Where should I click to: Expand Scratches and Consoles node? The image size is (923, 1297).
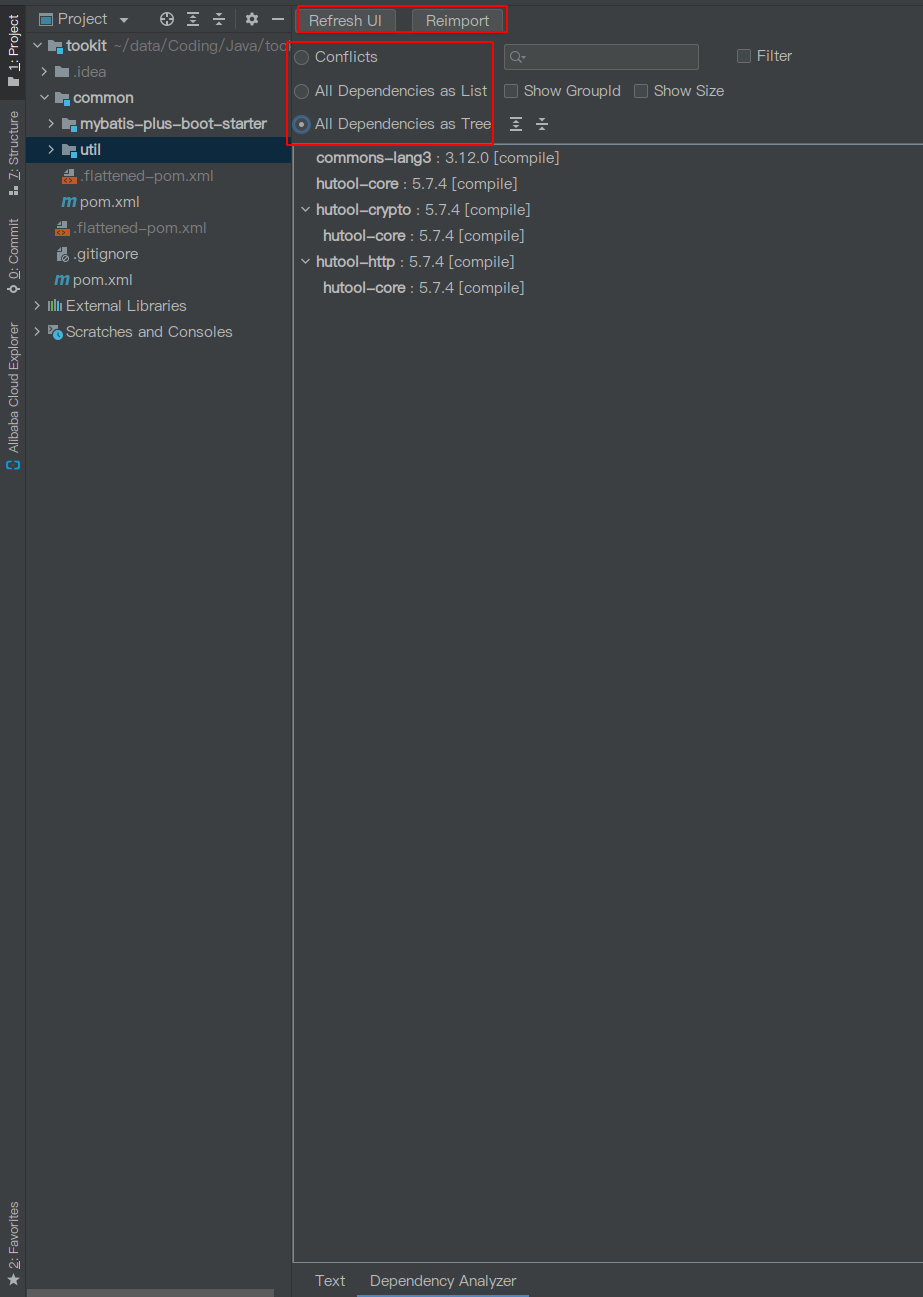coord(37,332)
